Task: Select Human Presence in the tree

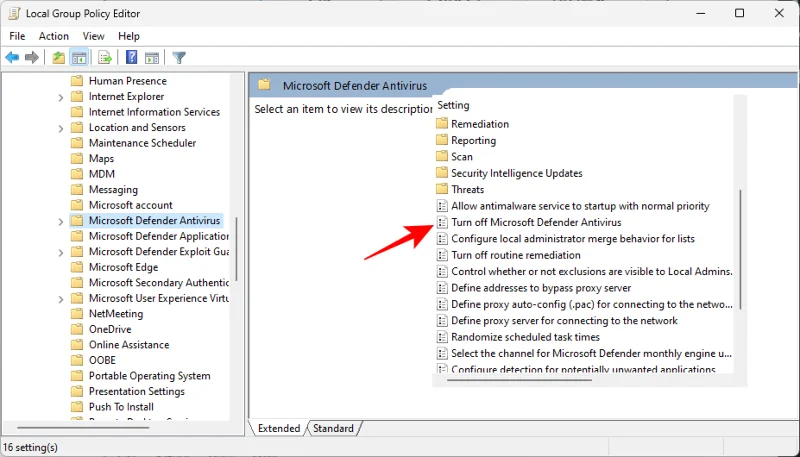Action: (x=128, y=81)
